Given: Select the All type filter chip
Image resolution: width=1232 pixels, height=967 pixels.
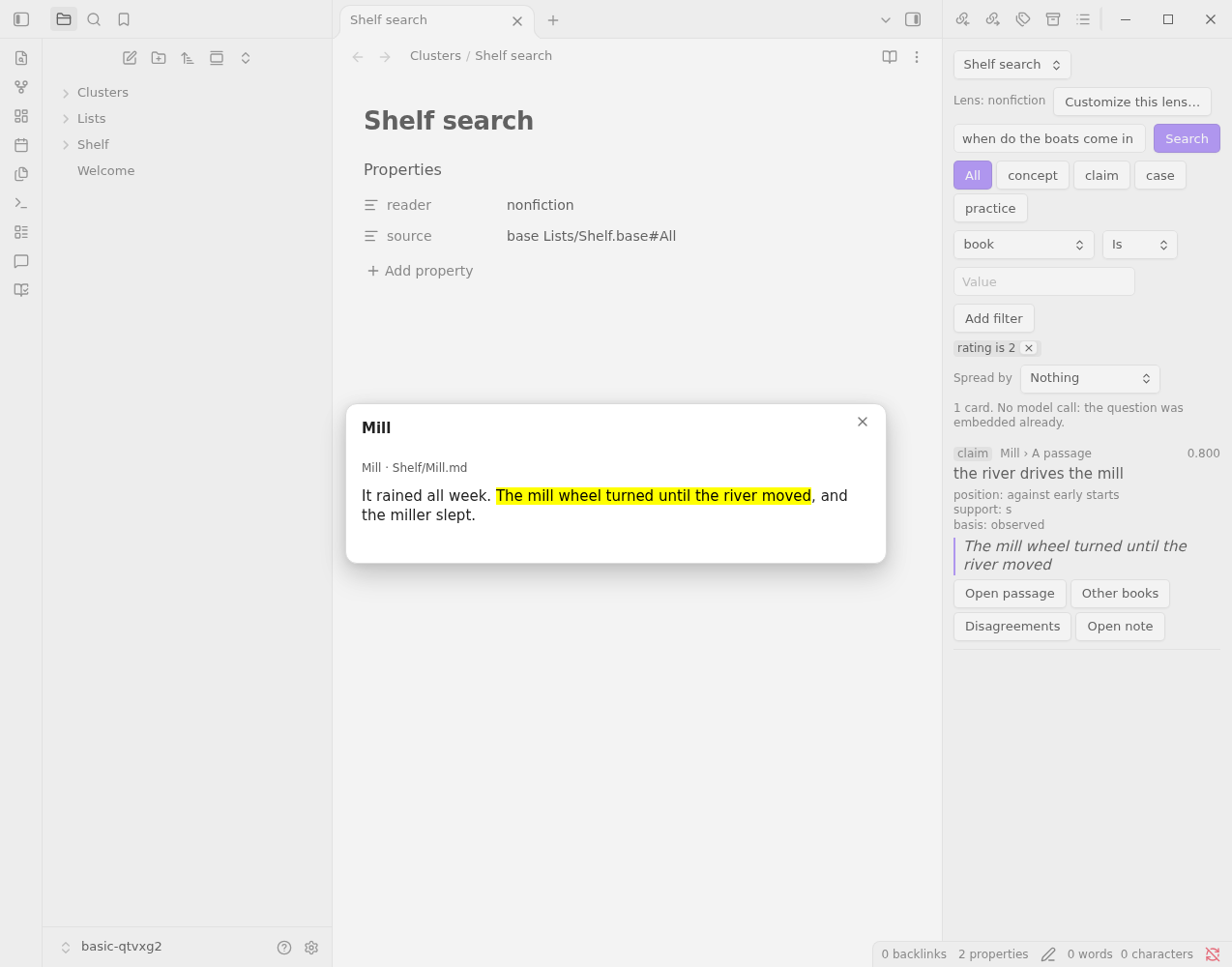Looking at the screenshot, I should pos(973,175).
